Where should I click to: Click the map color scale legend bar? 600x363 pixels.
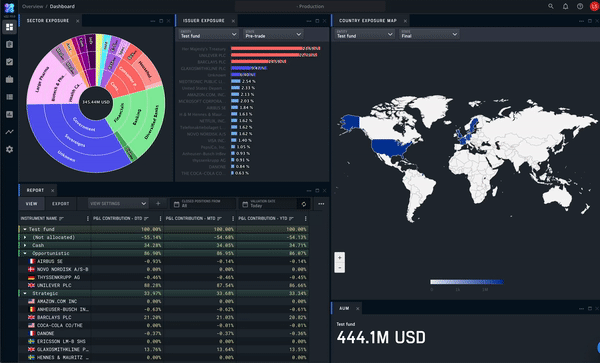click(x=466, y=282)
